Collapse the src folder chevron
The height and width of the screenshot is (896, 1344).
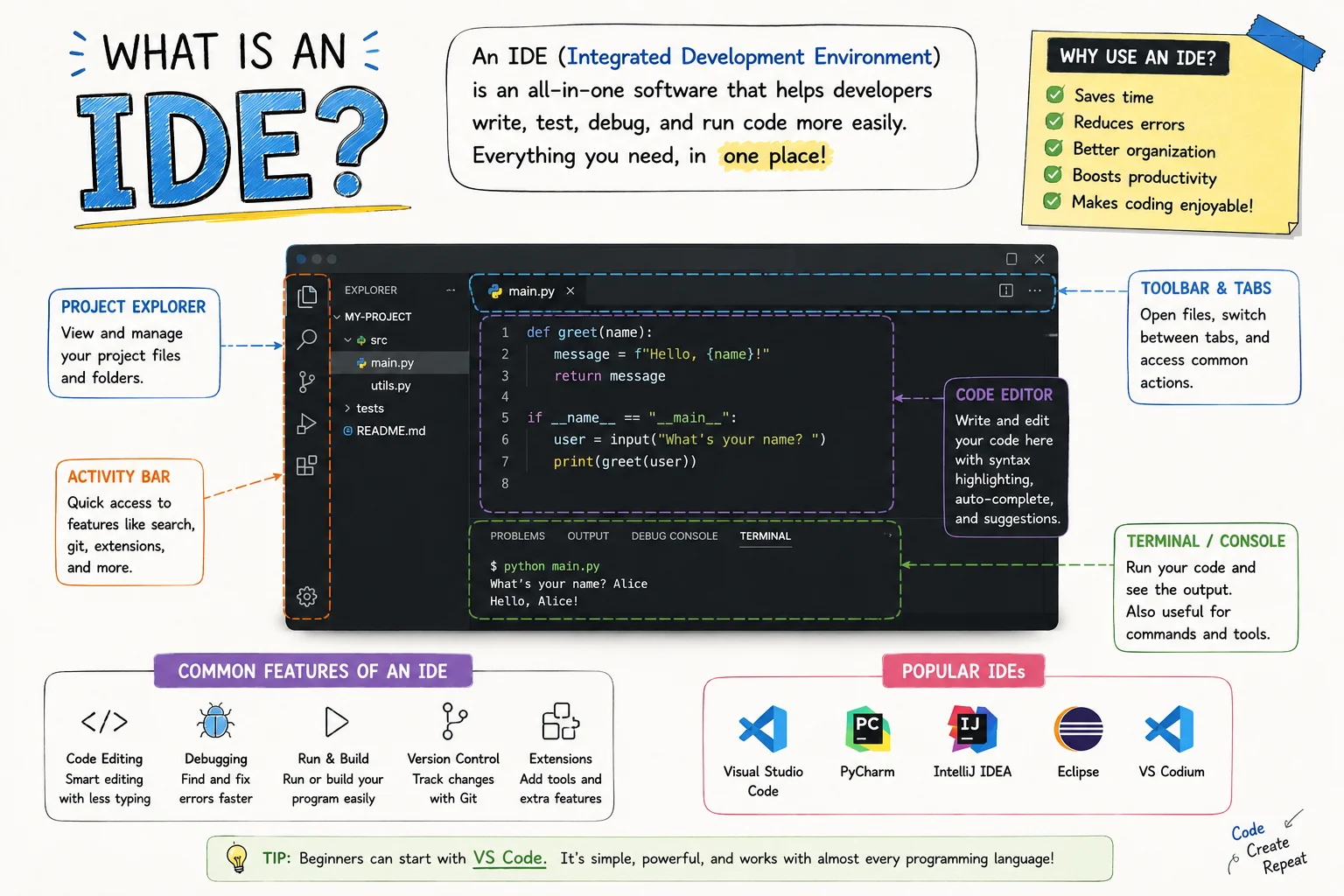pos(348,340)
